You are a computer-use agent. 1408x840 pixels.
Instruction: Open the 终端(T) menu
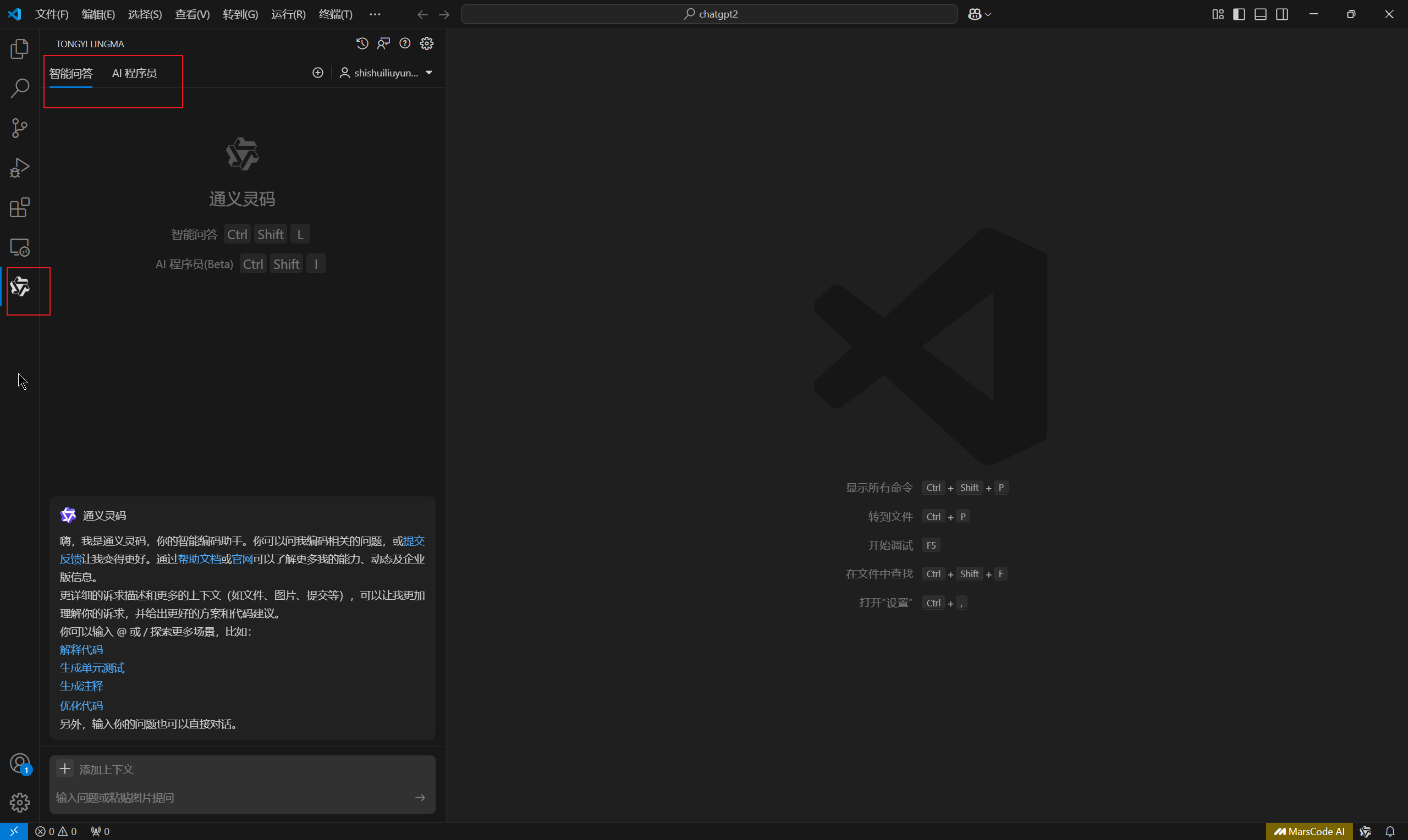(x=335, y=14)
